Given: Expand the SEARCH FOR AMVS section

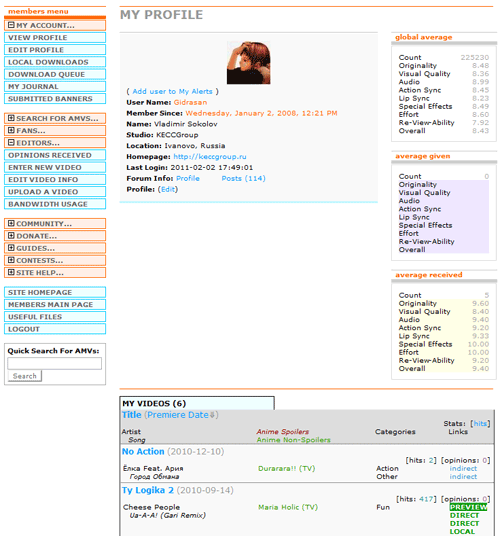Looking at the screenshot, I should tap(11, 118).
